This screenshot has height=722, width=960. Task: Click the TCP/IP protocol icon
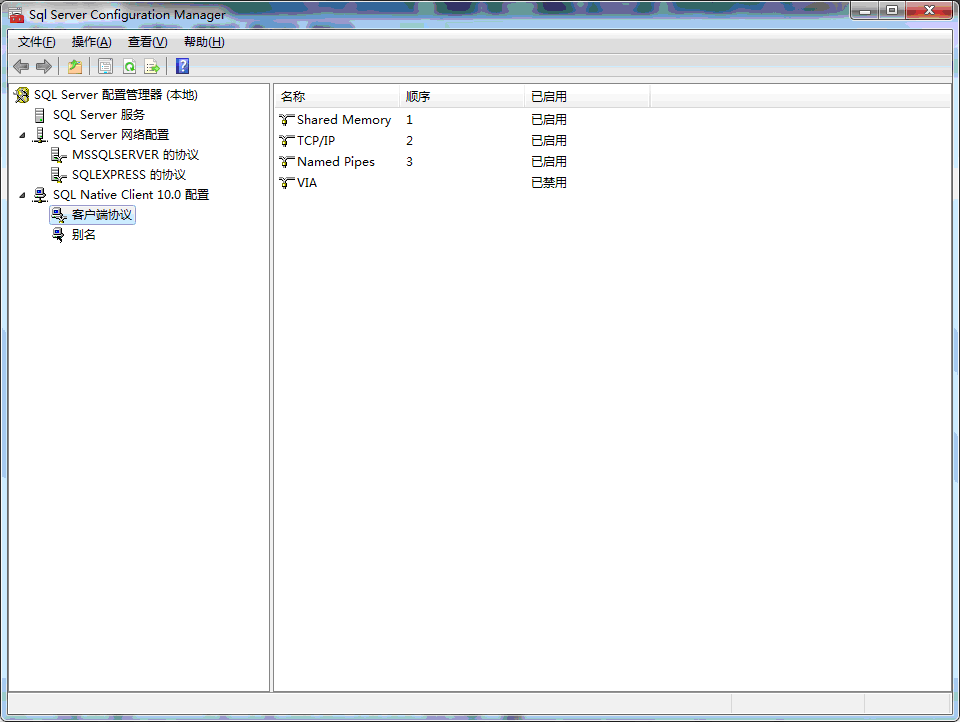point(288,140)
